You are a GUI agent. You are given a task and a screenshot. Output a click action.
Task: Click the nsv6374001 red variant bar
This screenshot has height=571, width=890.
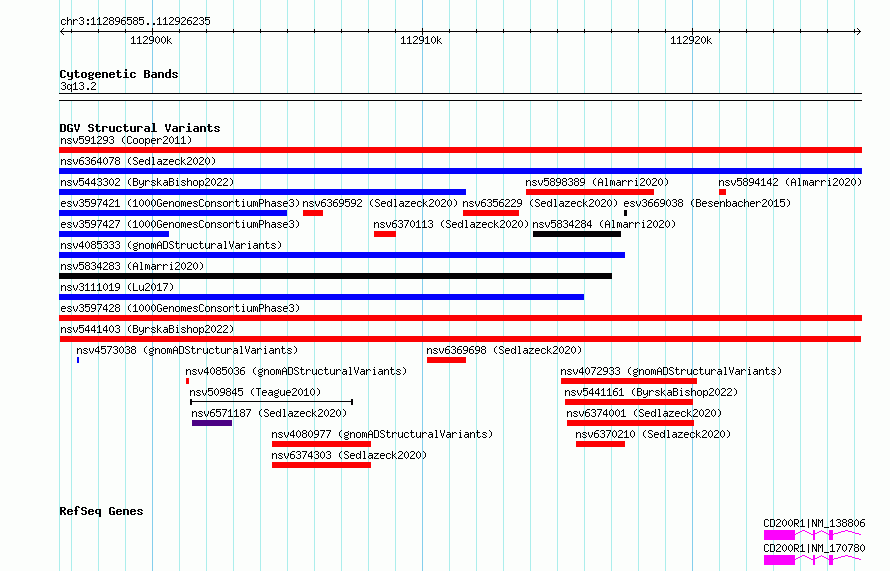[x=631, y=423]
